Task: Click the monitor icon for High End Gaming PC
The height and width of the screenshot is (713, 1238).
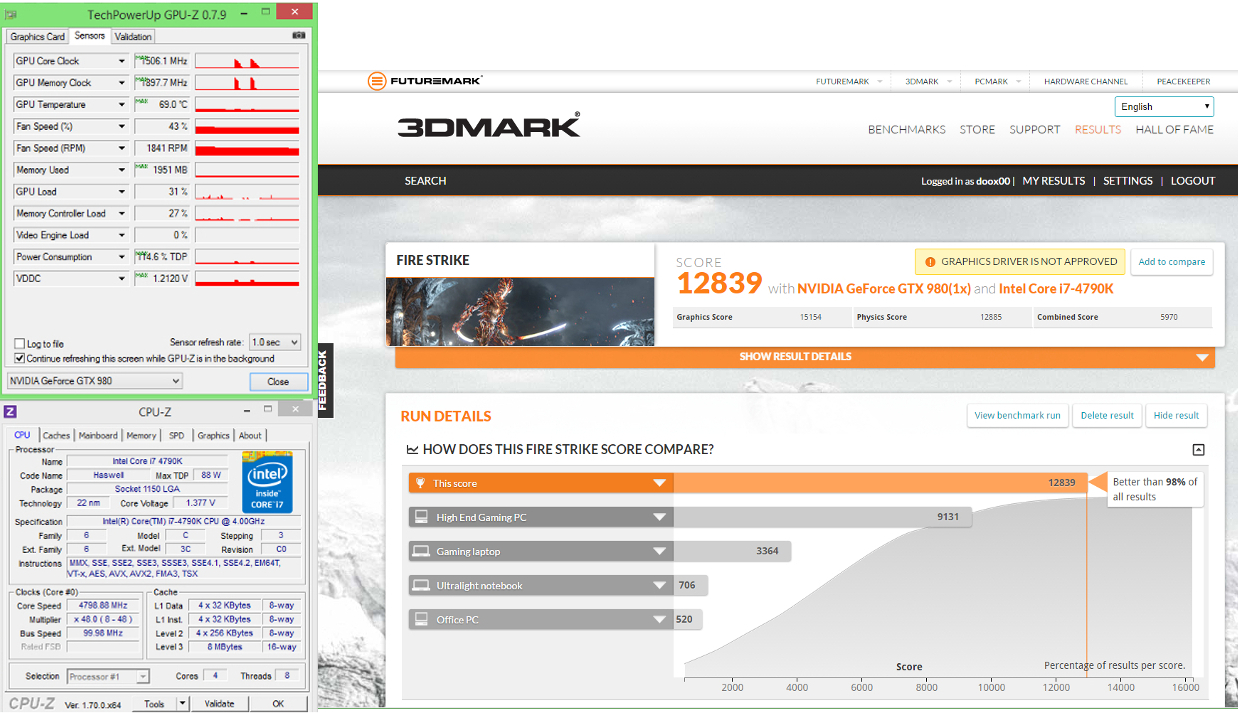Action: point(421,517)
